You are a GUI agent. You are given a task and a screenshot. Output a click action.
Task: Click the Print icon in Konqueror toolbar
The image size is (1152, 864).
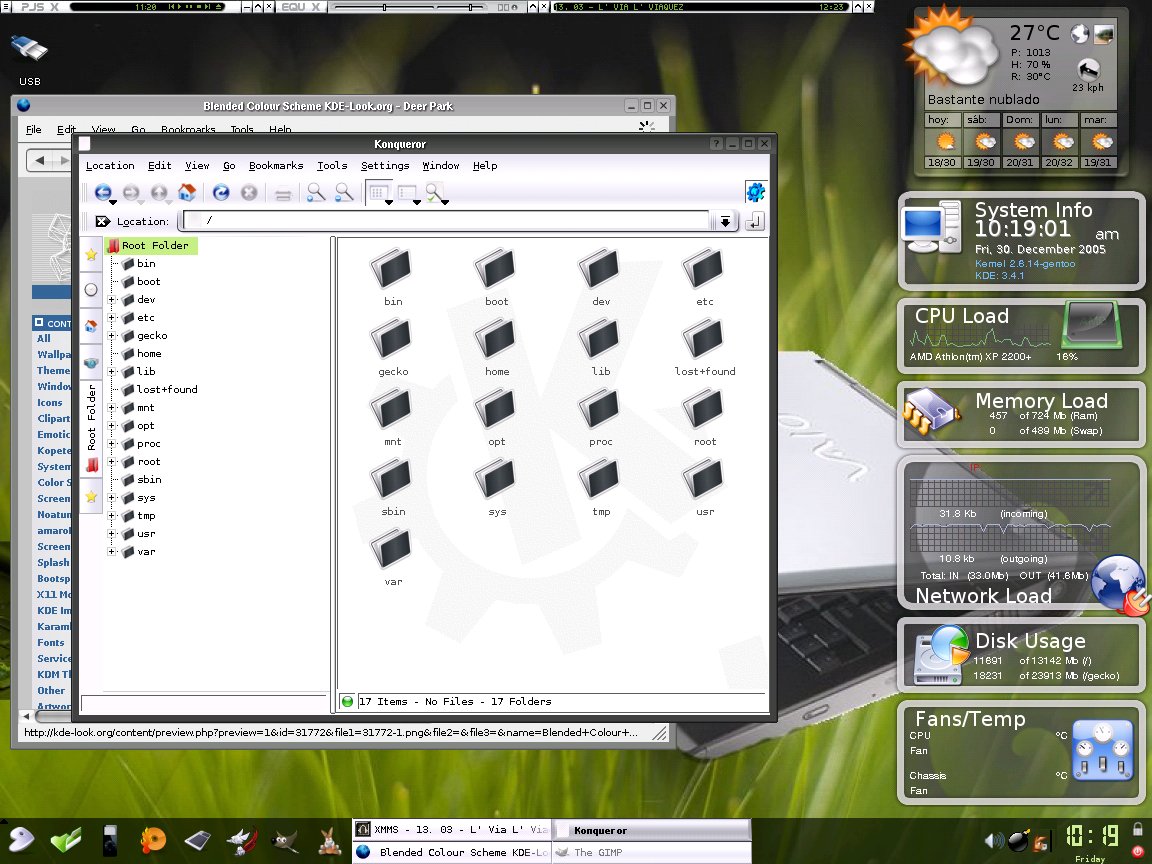tap(283, 193)
